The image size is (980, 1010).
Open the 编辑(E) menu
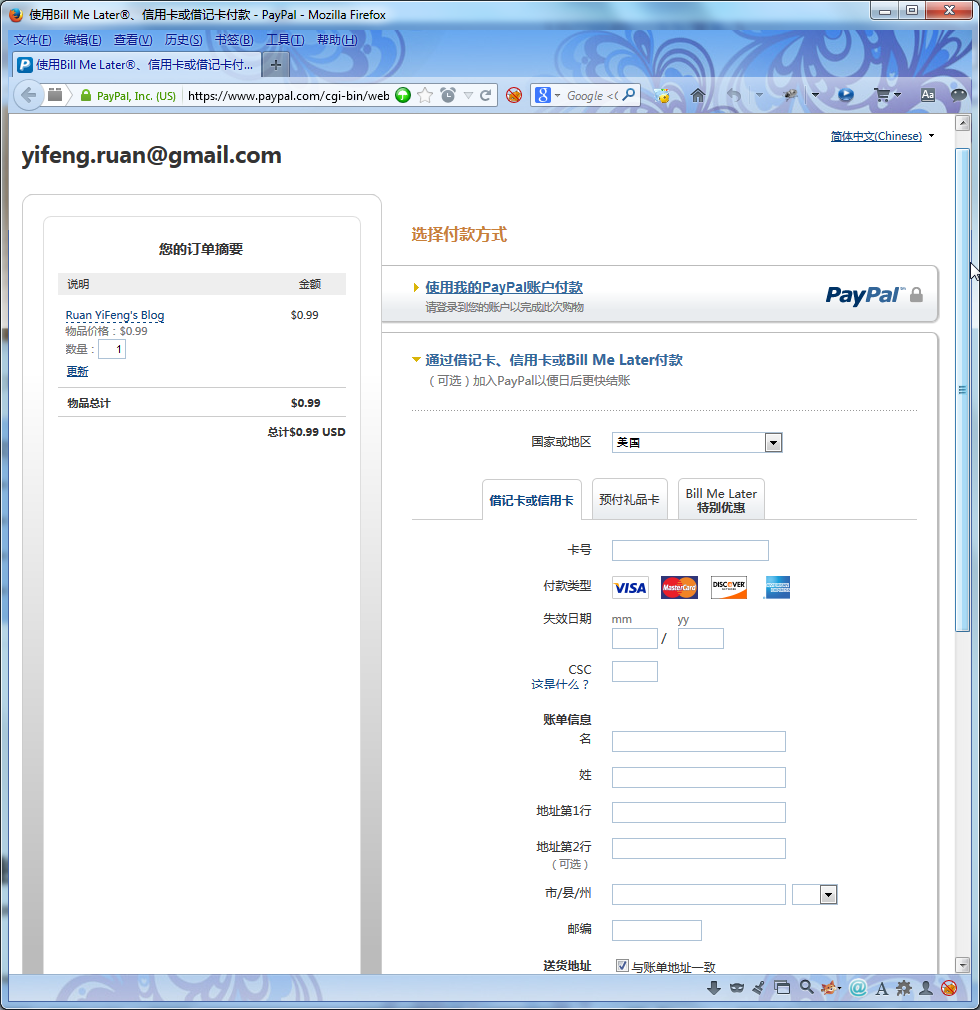82,40
